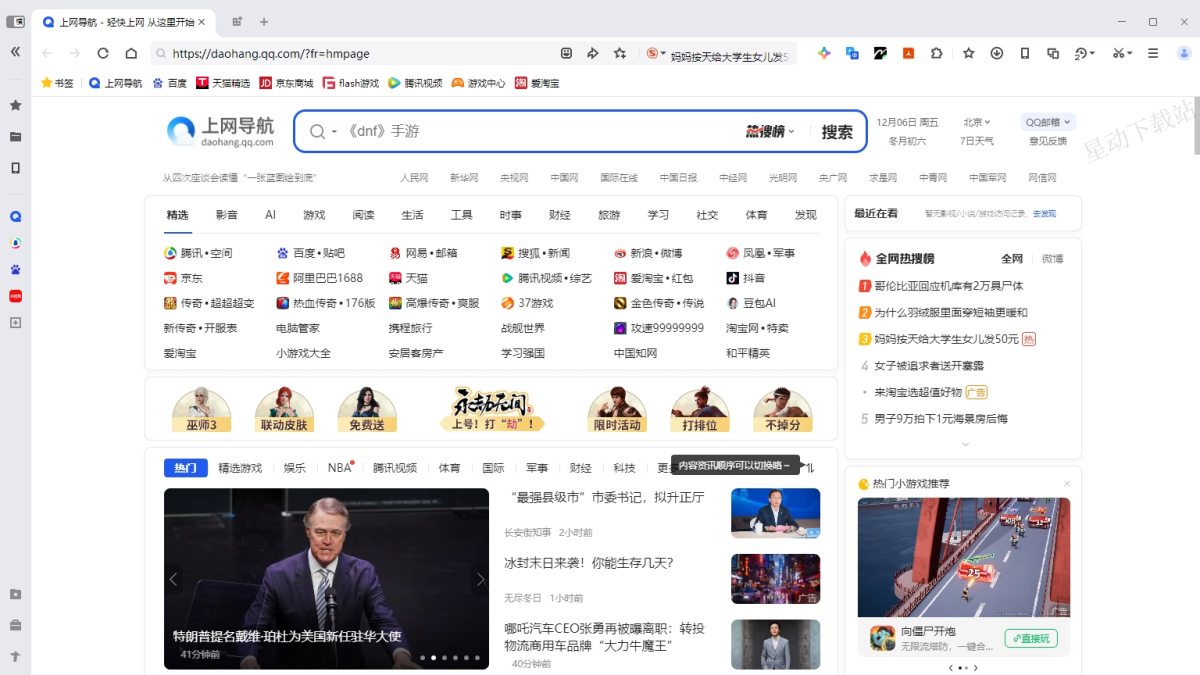Open the downloads arrow icon
The height and width of the screenshot is (675, 1200).
point(997,53)
